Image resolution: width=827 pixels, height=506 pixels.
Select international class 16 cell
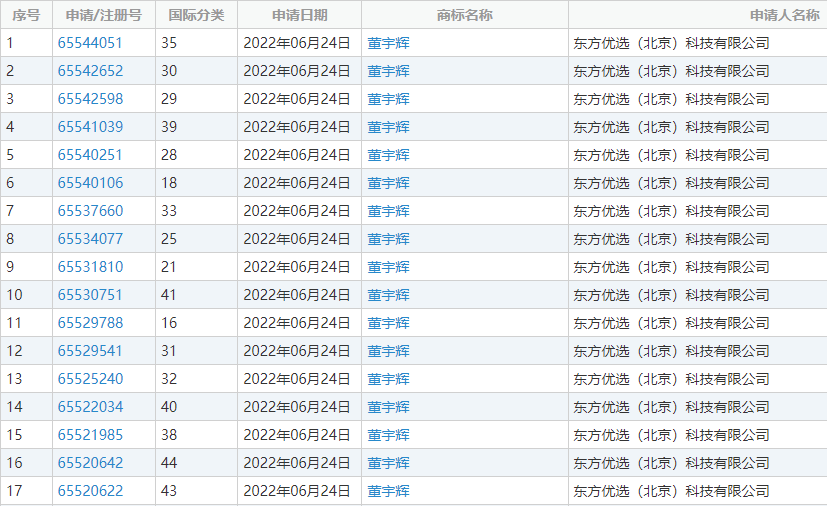[196, 322]
